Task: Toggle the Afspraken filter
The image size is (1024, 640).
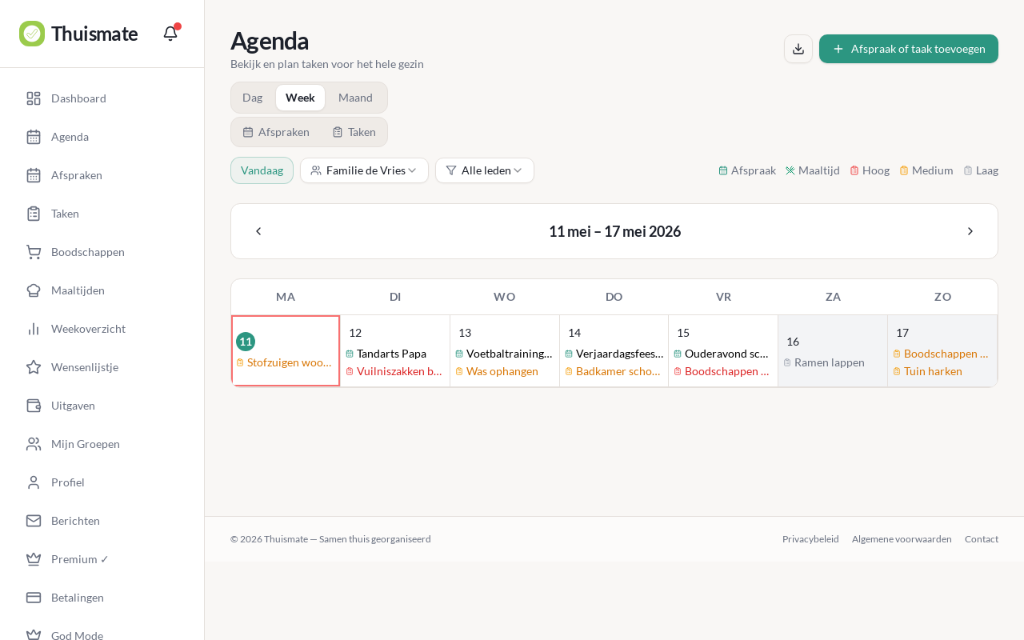Action: point(276,132)
